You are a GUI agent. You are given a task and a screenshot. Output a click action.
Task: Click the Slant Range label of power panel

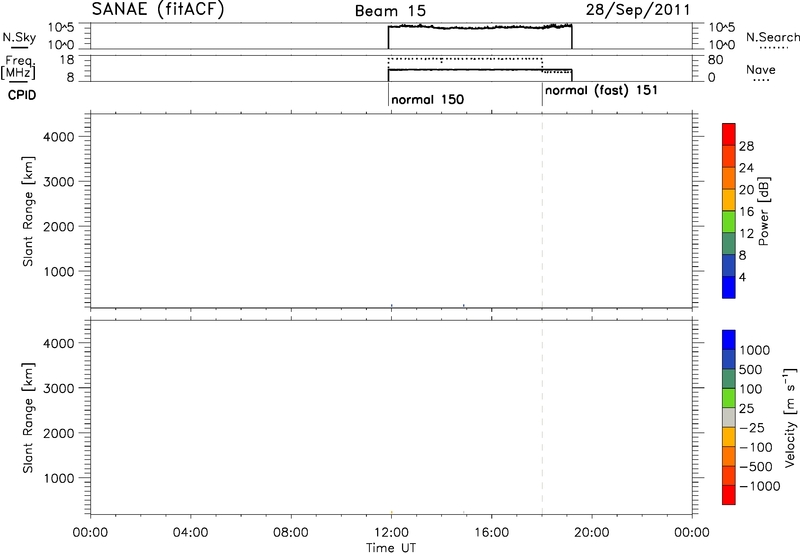coord(28,211)
